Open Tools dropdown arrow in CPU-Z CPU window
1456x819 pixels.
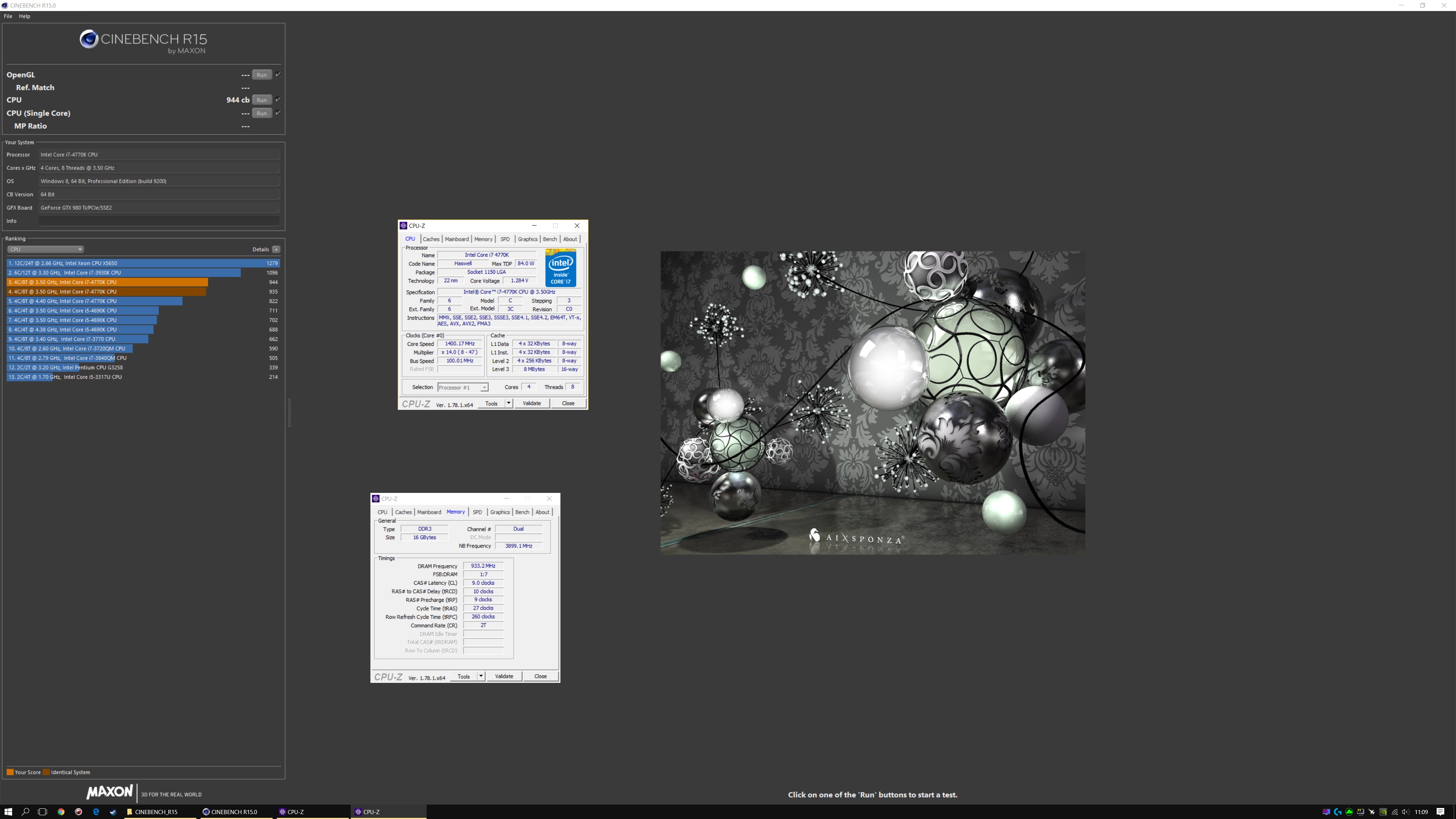[509, 403]
